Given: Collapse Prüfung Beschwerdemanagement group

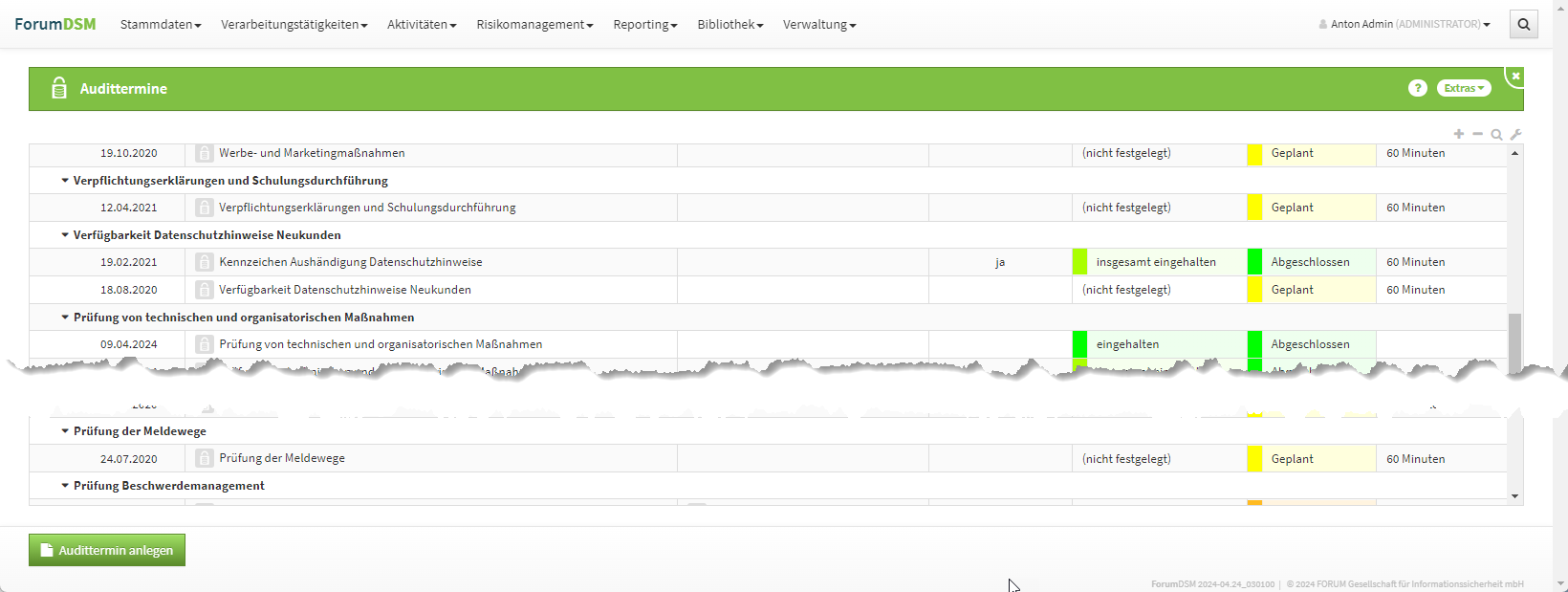Looking at the screenshot, I should pyautogui.click(x=65, y=486).
